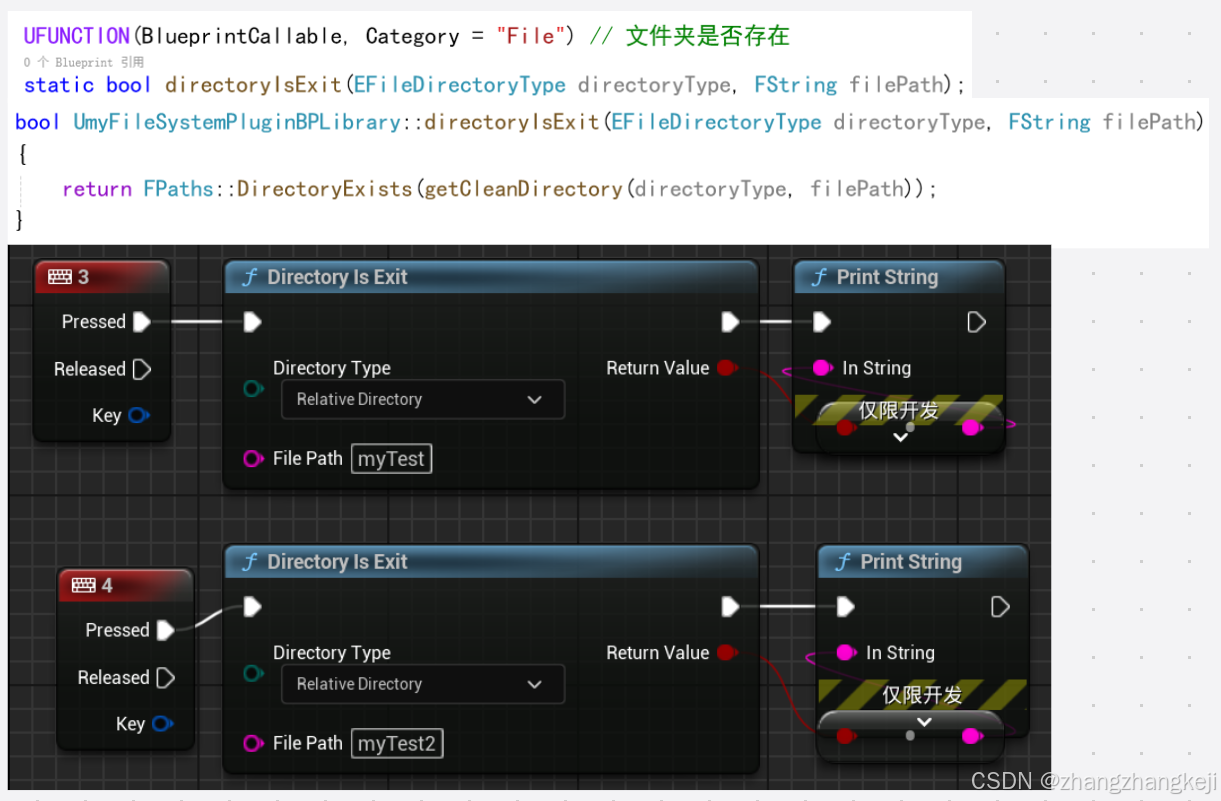Select the upper Print String node title

click(887, 278)
